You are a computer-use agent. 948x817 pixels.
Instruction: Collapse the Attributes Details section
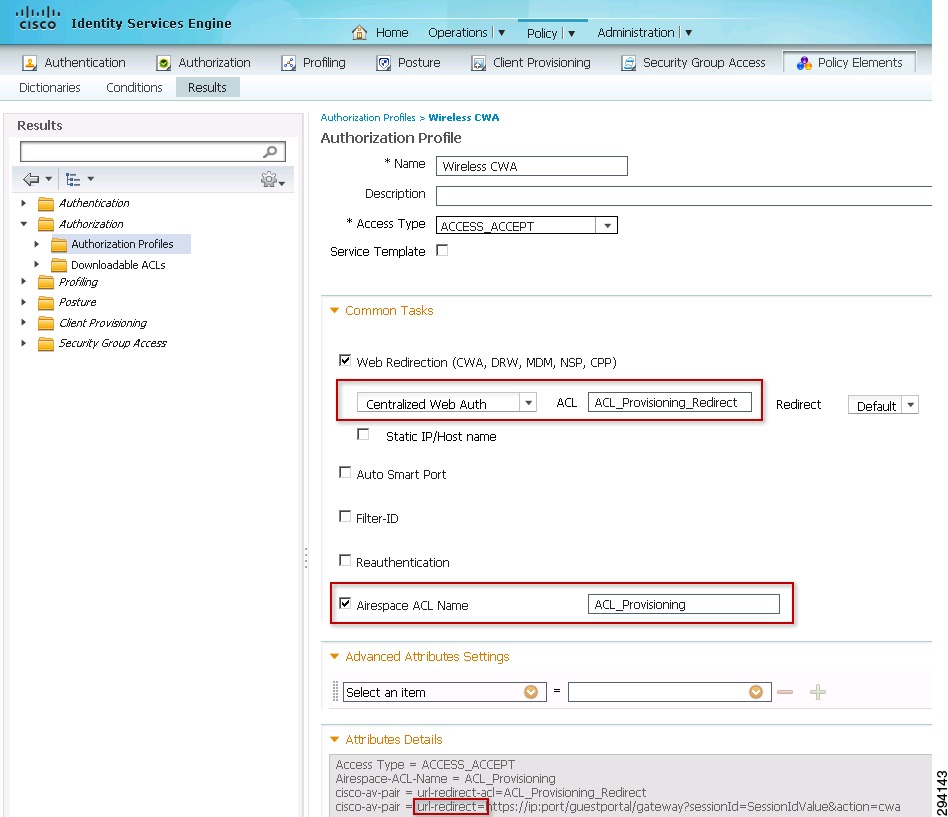pyautogui.click(x=334, y=739)
